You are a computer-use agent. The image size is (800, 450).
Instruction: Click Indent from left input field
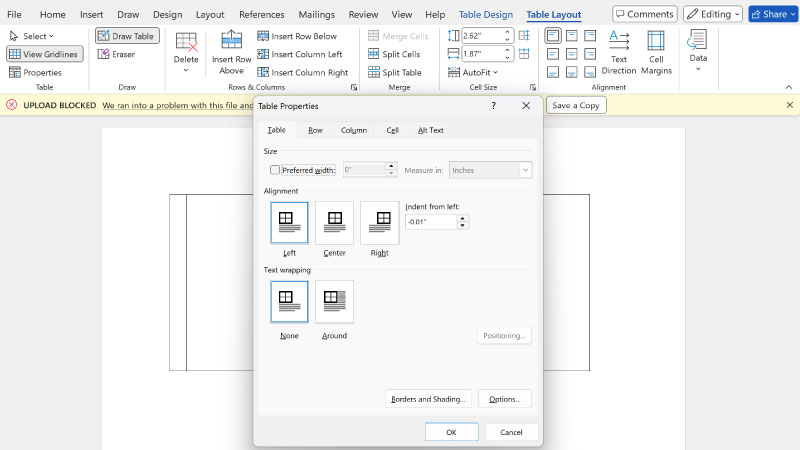(x=431, y=222)
